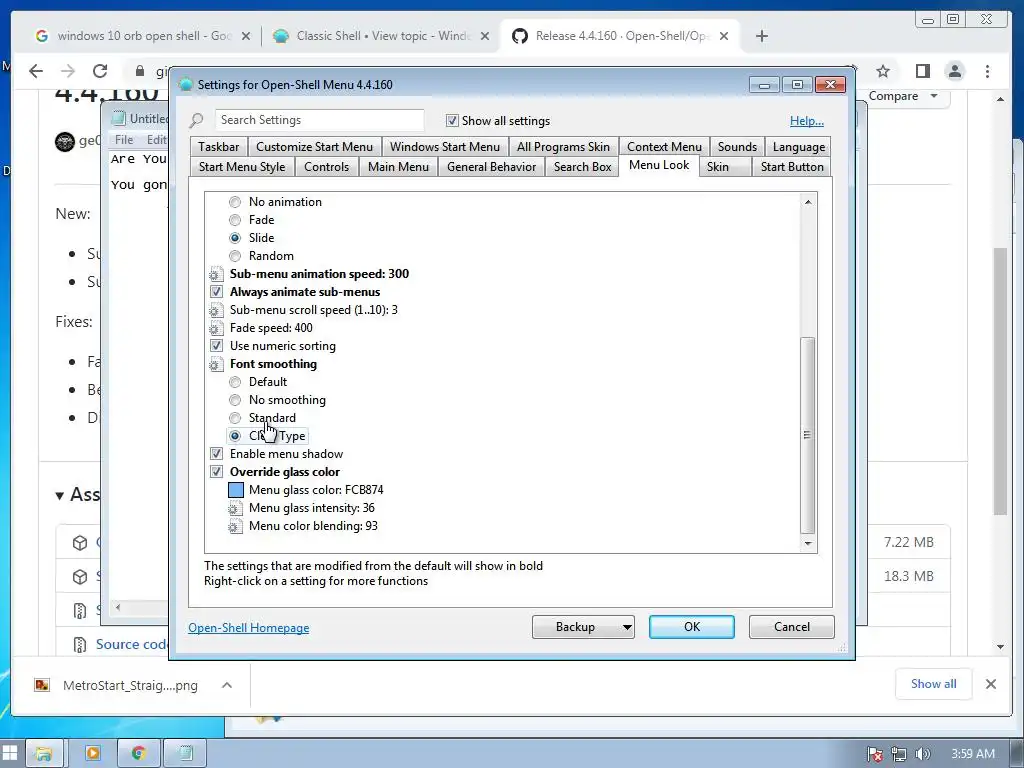This screenshot has height=768, width=1024.
Task: Open the Open-Shell Homepage link
Action: pyautogui.click(x=249, y=628)
